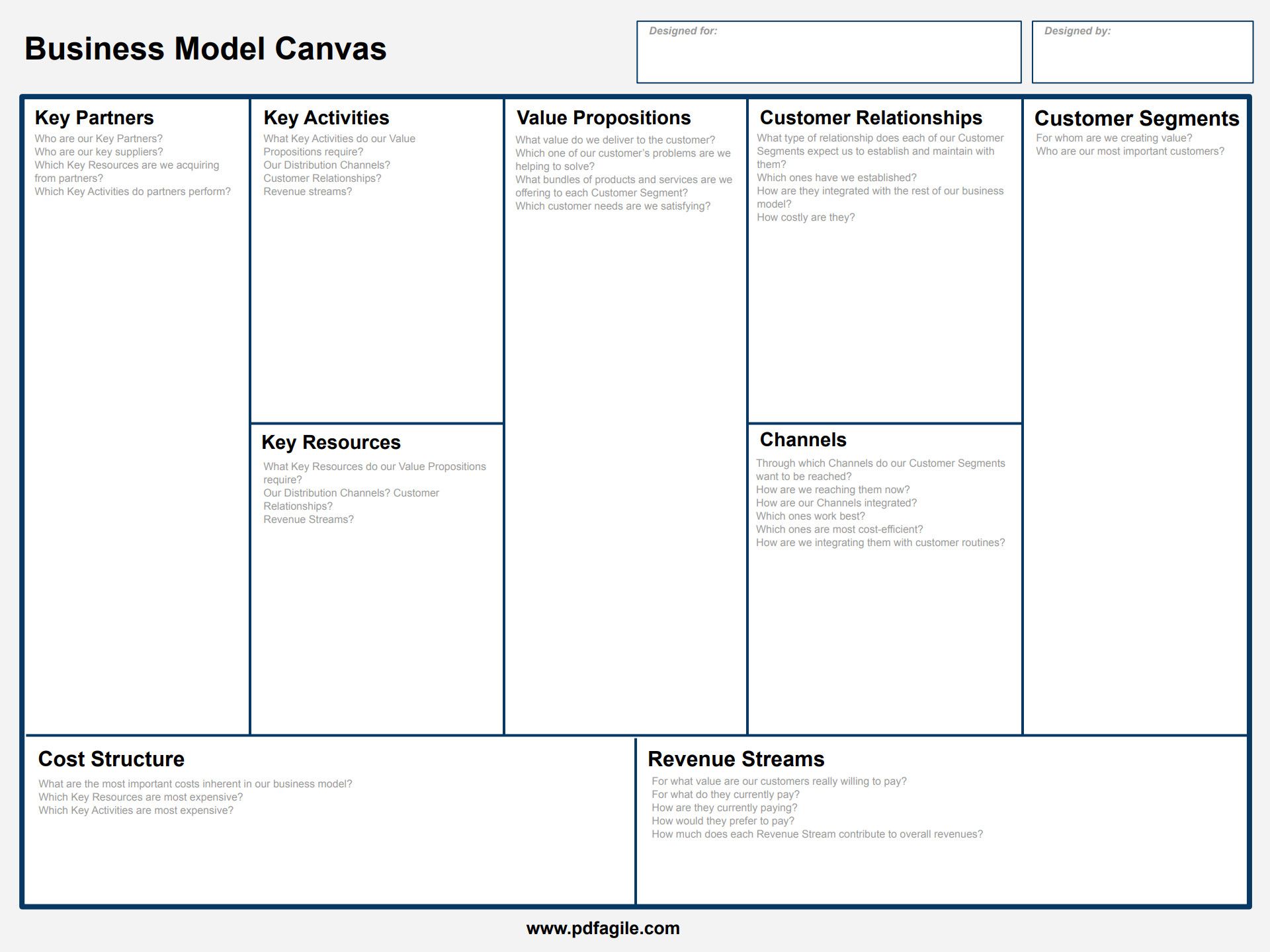Viewport: 1270px width, 952px height.
Task: Click 'How are our Channels integrated?'
Action: tap(836, 503)
